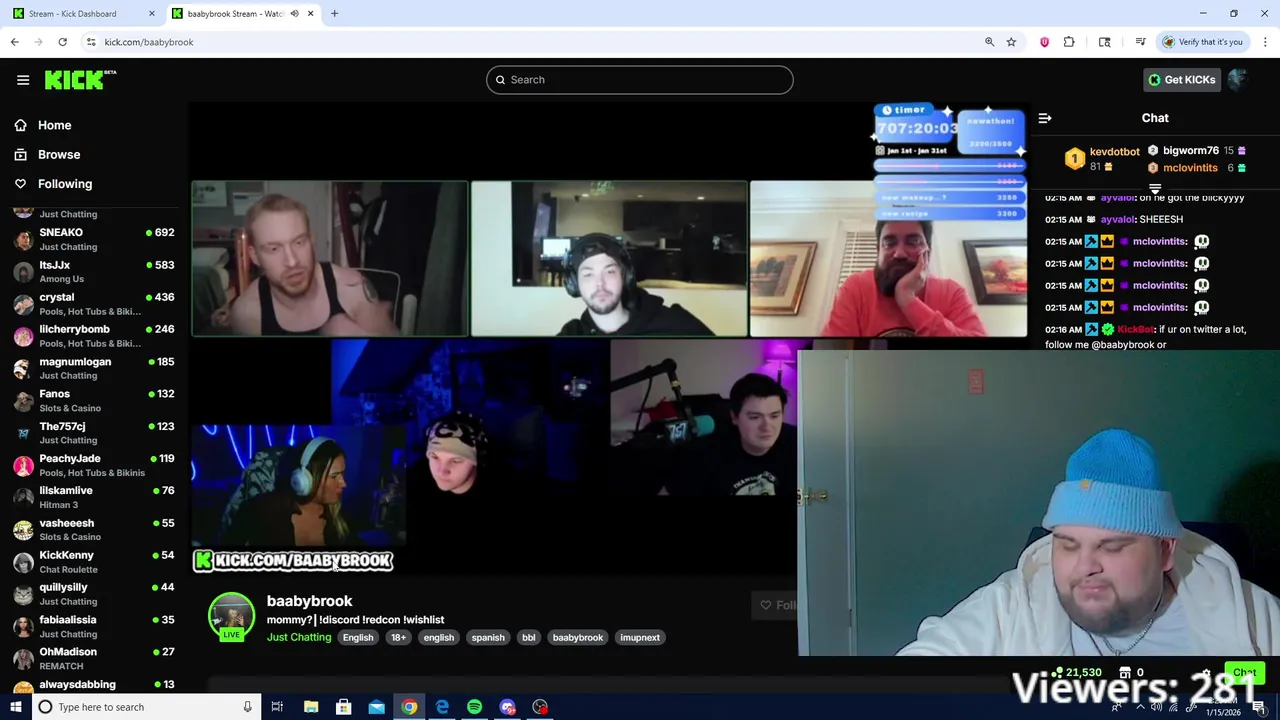The height and width of the screenshot is (720, 1280).
Task: Open SNEAKO channel in sidebar
Action: coord(94,239)
